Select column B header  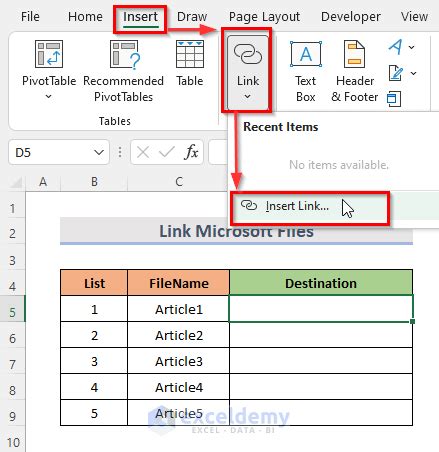click(x=94, y=182)
